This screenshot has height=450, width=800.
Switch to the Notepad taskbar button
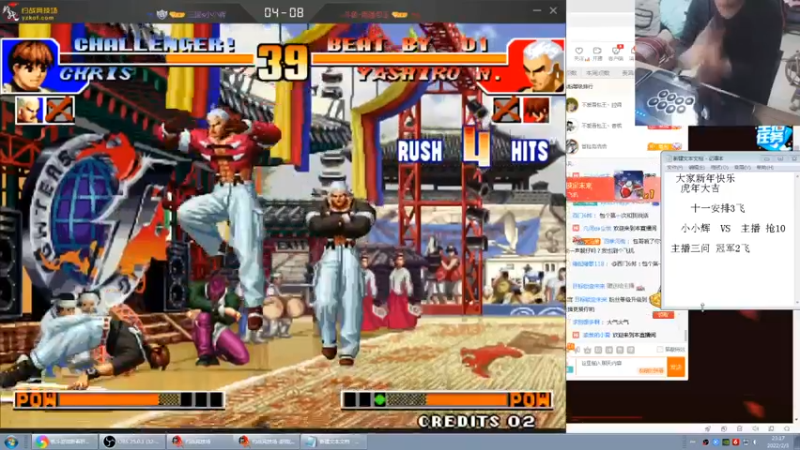point(334,441)
